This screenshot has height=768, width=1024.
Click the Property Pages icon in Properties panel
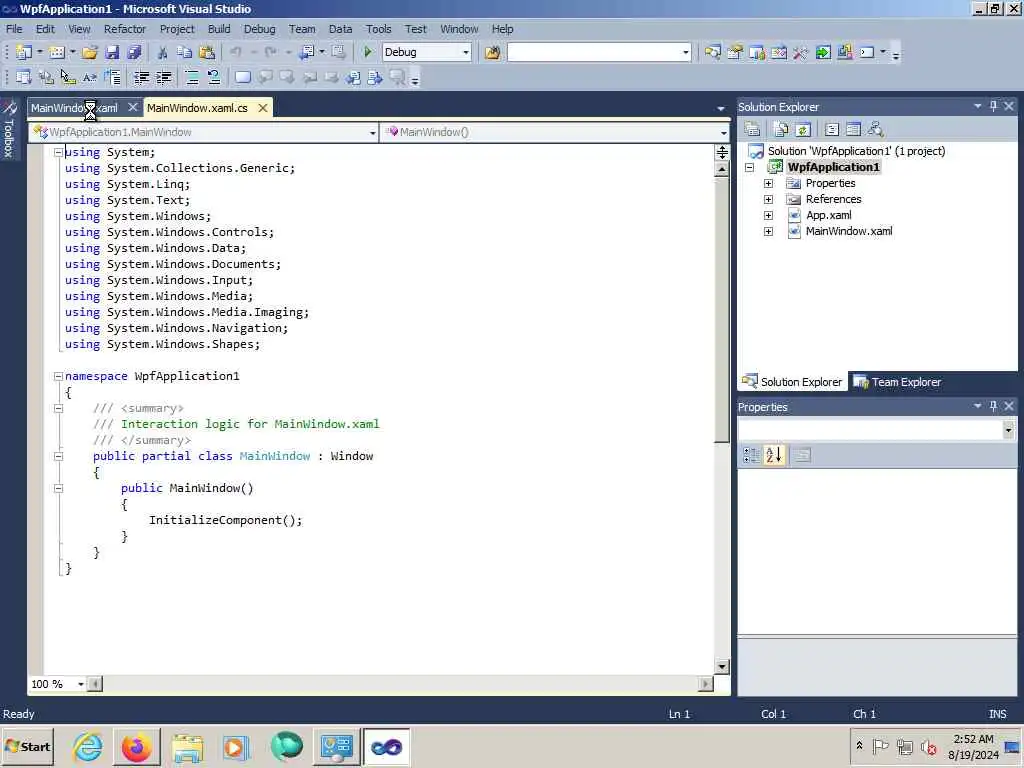(x=802, y=455)
